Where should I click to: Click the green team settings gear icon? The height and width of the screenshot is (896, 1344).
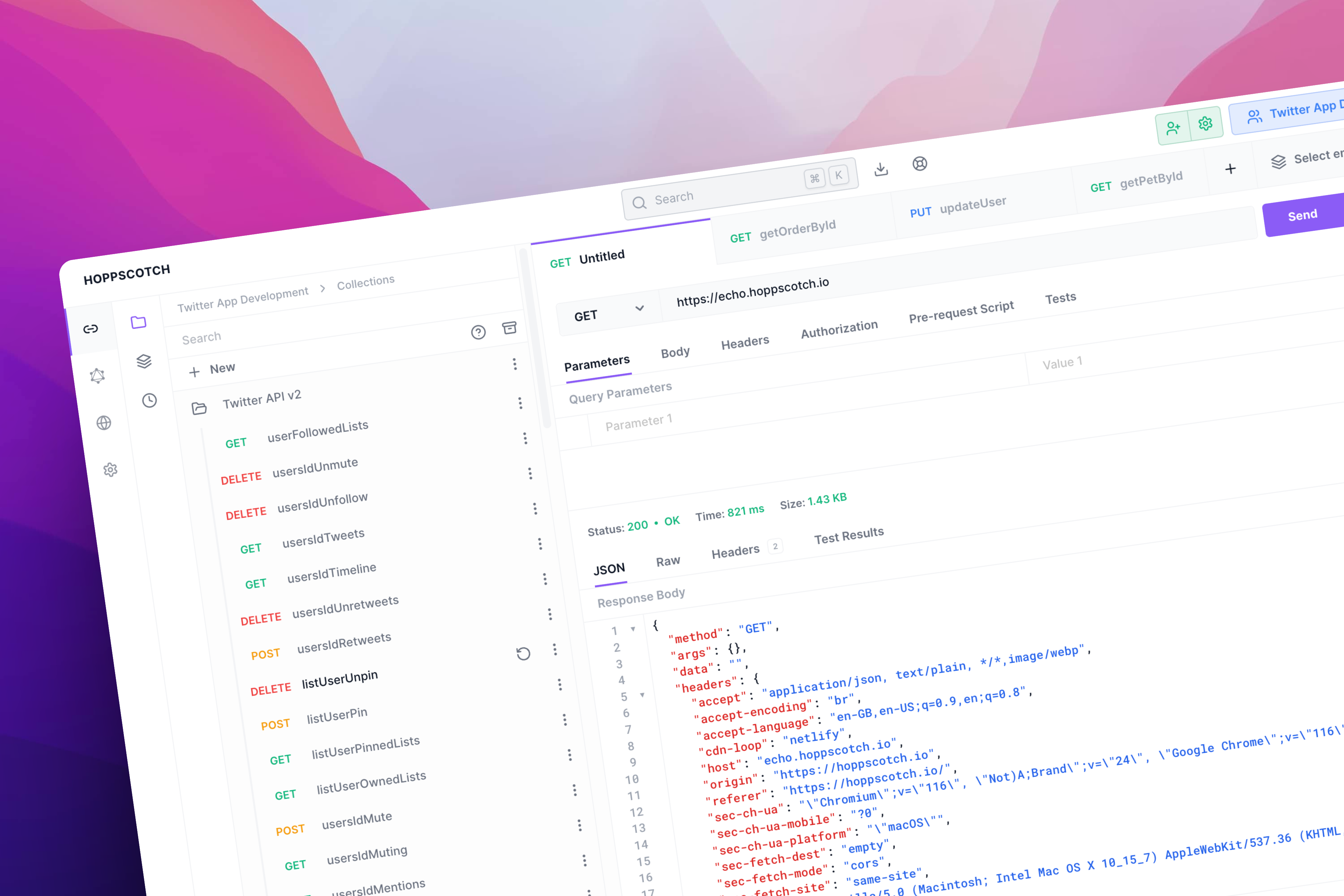pos(1206,123)
